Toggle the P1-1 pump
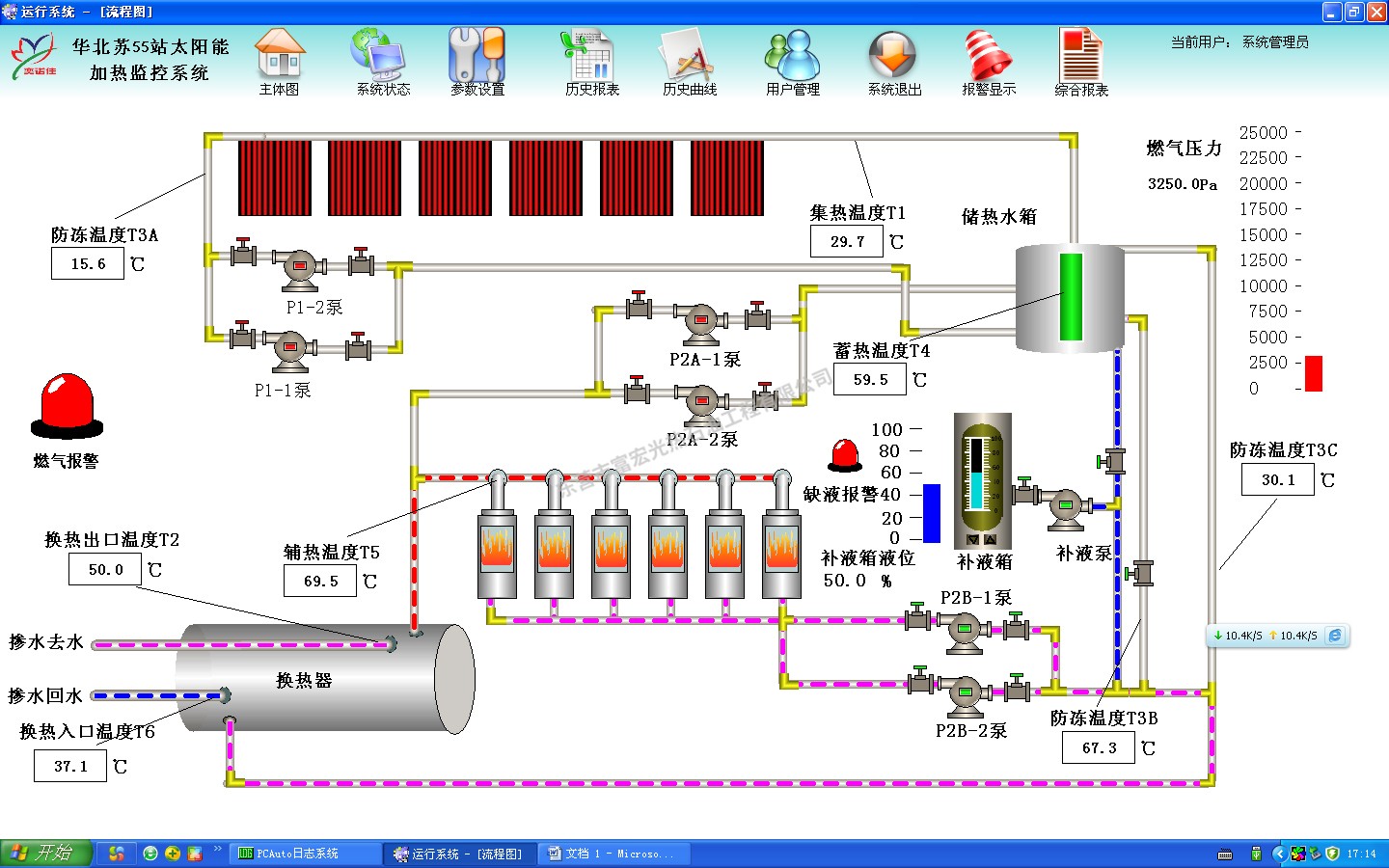 tap(289, 349)
